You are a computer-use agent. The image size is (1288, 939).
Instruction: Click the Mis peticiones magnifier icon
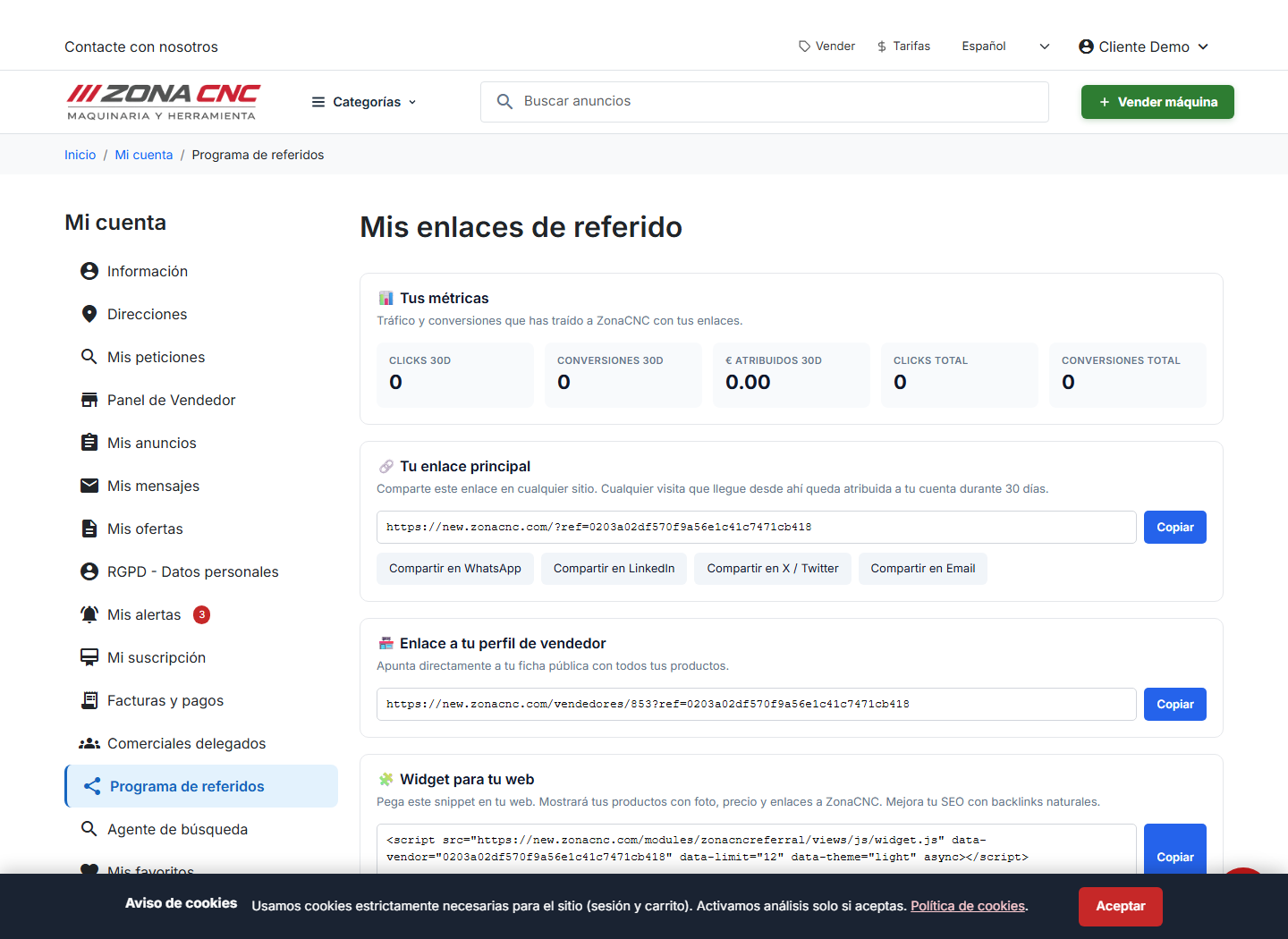(89, 357)
